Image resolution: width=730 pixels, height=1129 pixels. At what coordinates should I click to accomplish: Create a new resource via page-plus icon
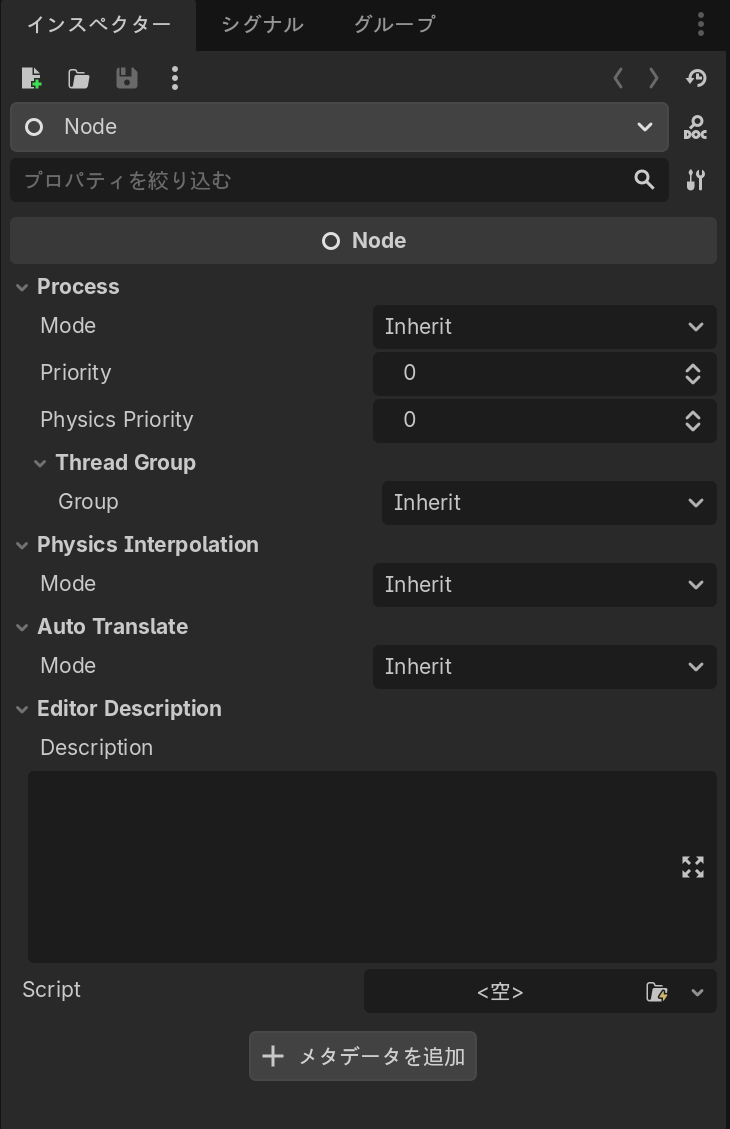tap(31, 78)
